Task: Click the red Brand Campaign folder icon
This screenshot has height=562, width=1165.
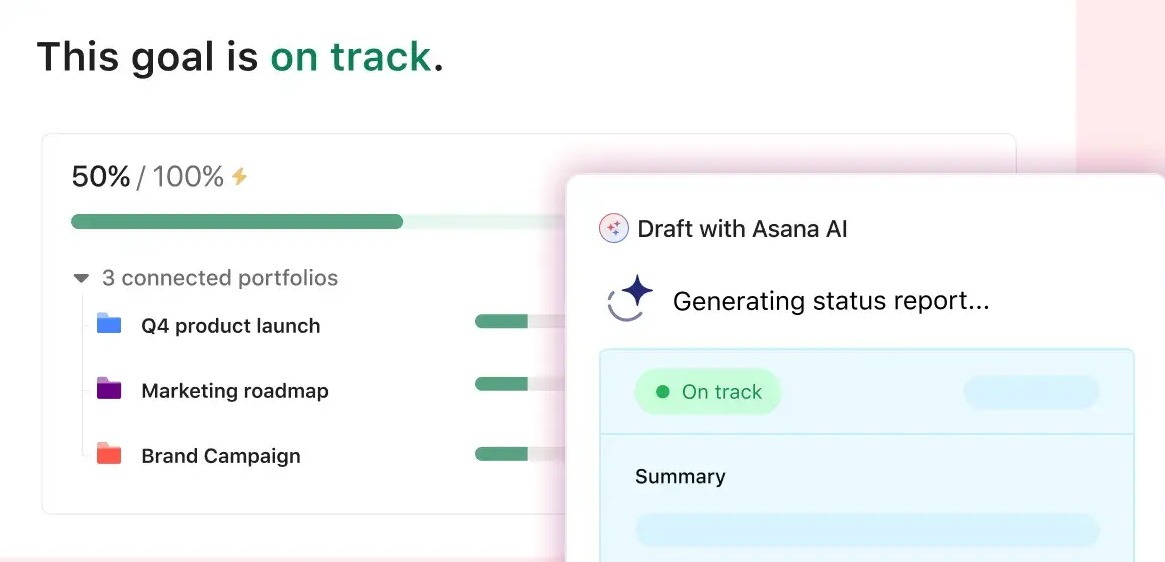Action: [109, 454]
